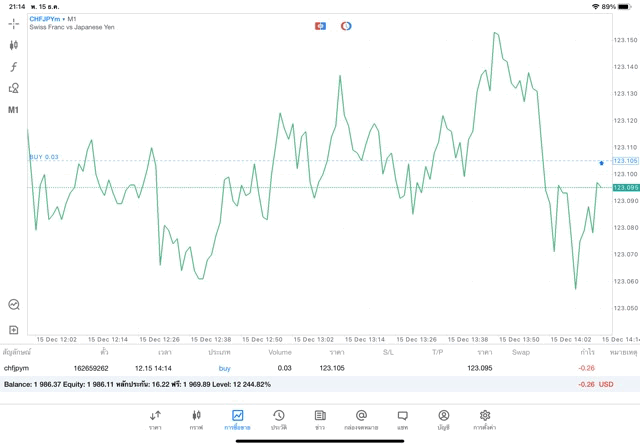This screenshot has height=447, width=640.
Task: Tap the 15 Dec 13:02 time axis label
Action: point(313,340)
